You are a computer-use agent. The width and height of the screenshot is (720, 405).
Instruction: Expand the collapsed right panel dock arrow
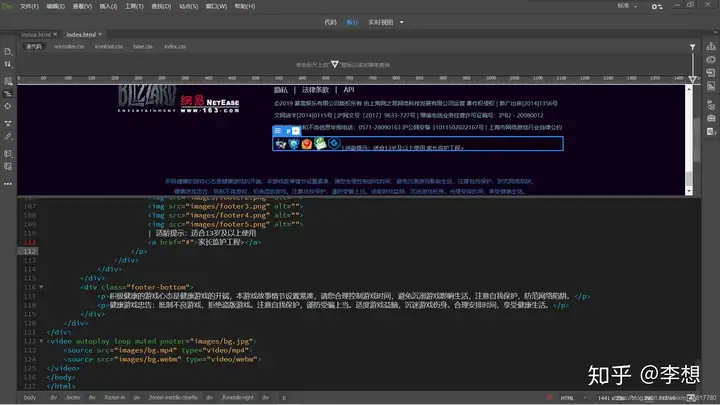click(x=715, y=32)
